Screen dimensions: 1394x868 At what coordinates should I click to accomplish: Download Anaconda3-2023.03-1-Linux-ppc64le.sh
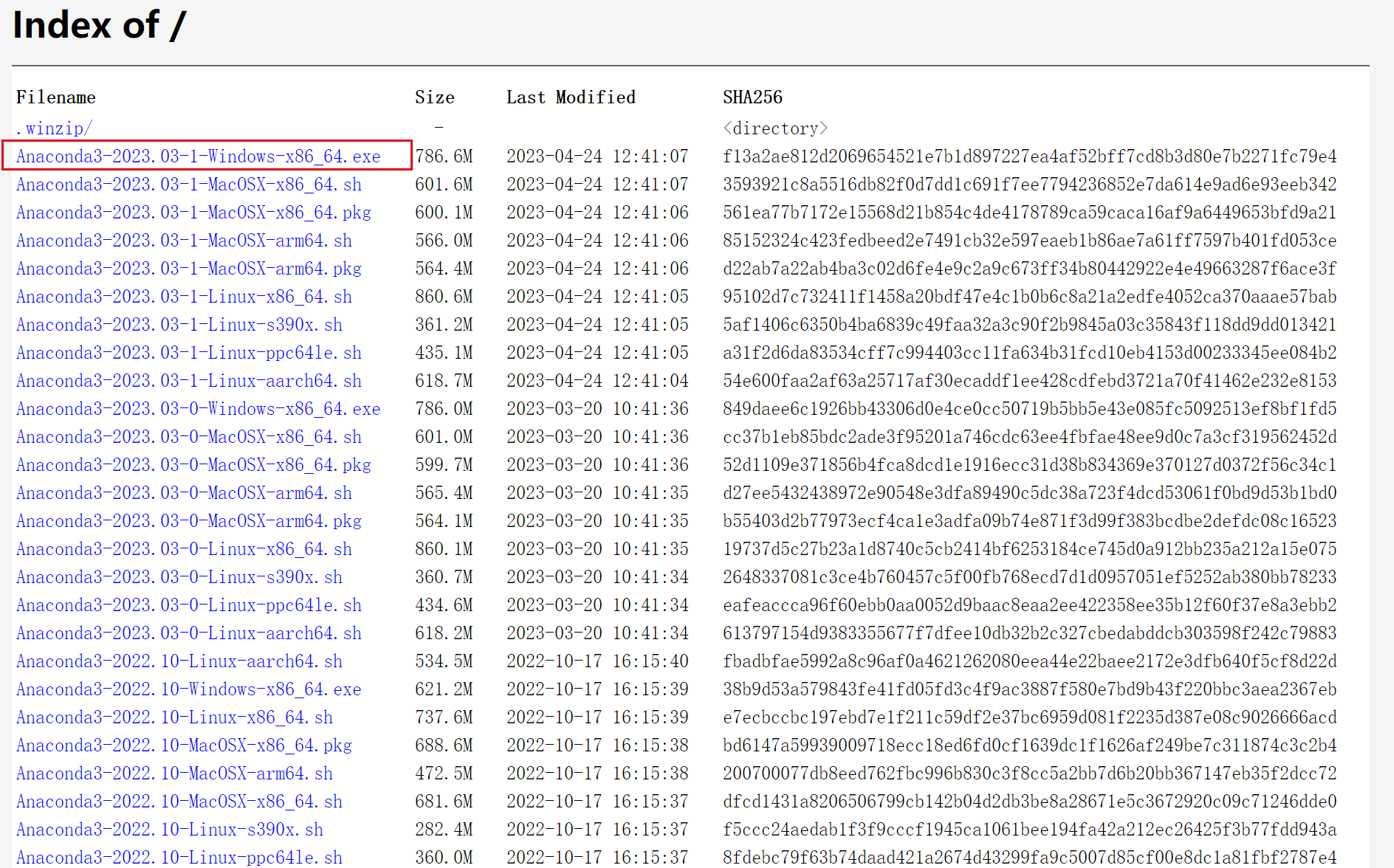coord(189,353)
